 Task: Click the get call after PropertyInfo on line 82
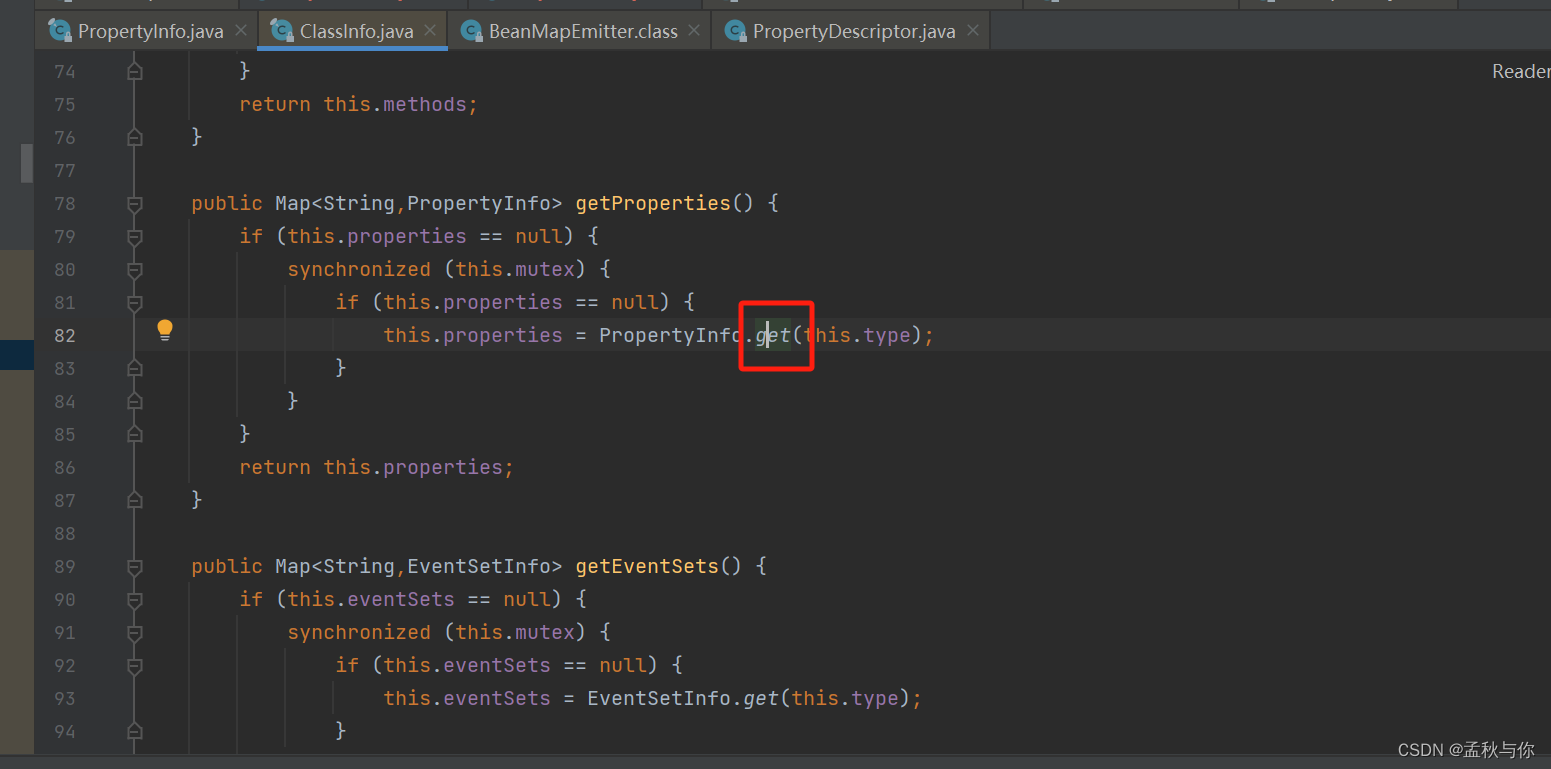point(773,335)
